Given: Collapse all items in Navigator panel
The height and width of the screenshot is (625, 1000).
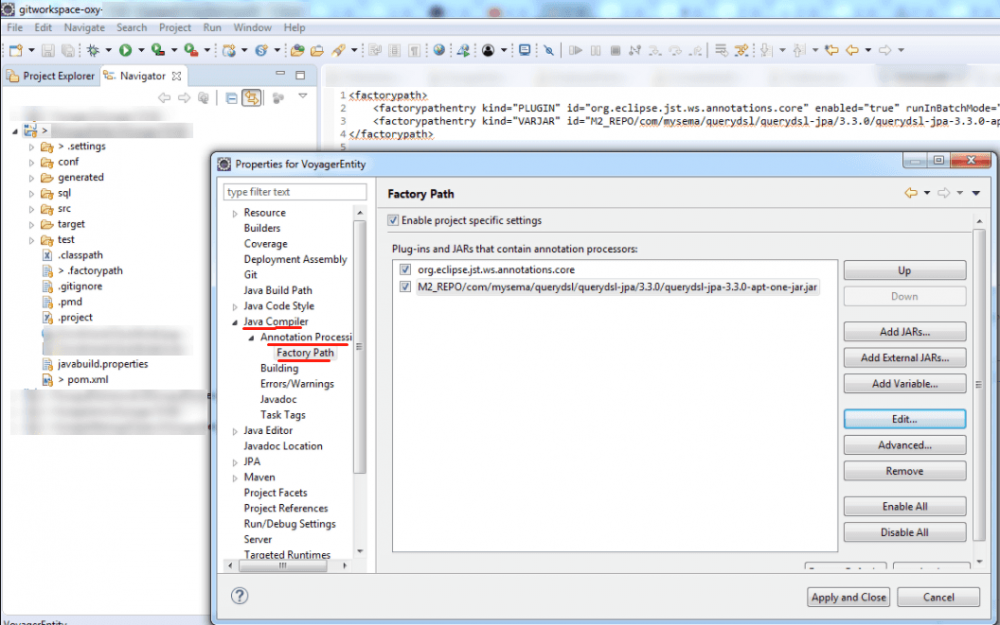Looking at the screenshot, I should click(x=231, y=97).
